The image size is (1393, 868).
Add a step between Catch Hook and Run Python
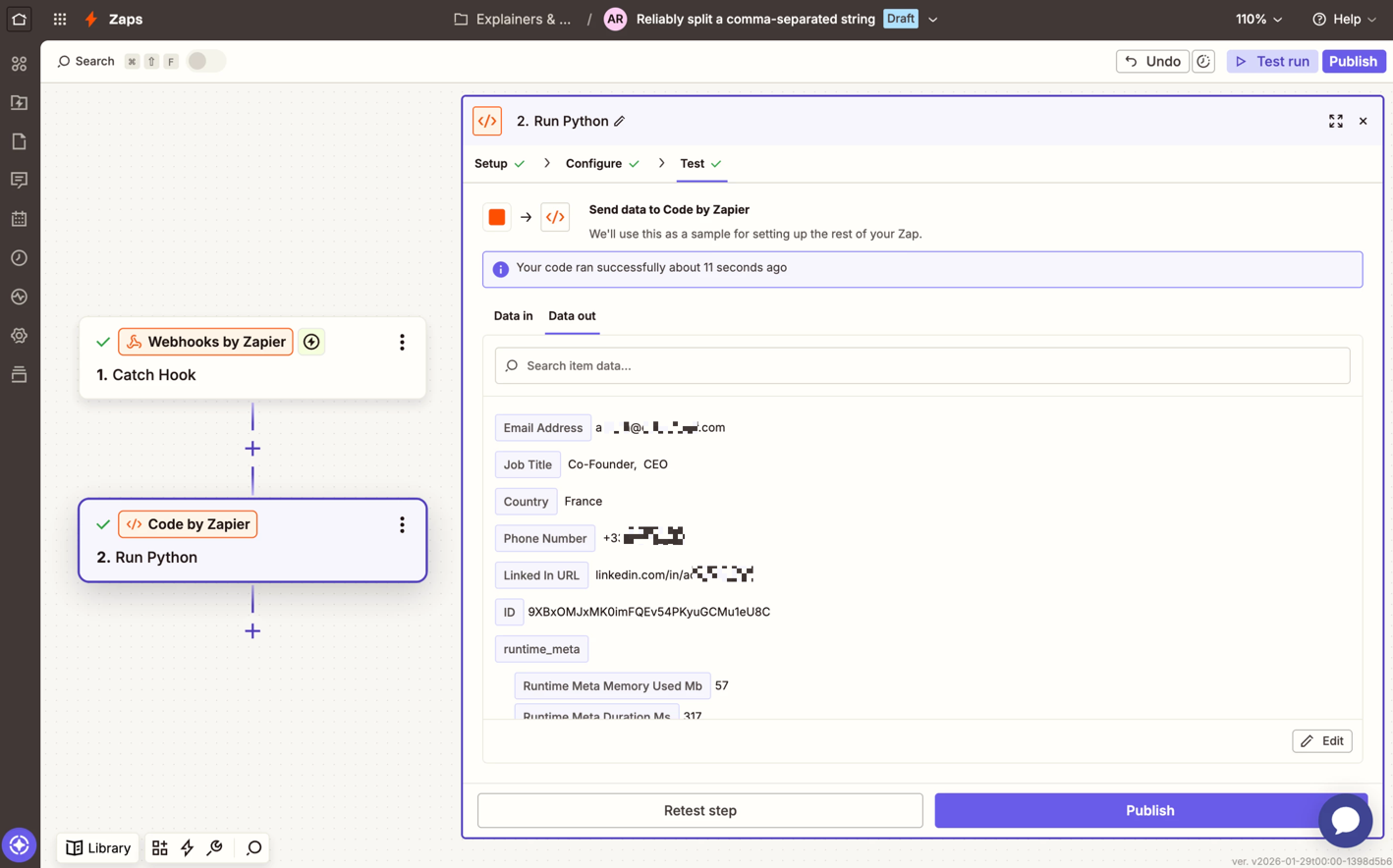tap(252, 449)
